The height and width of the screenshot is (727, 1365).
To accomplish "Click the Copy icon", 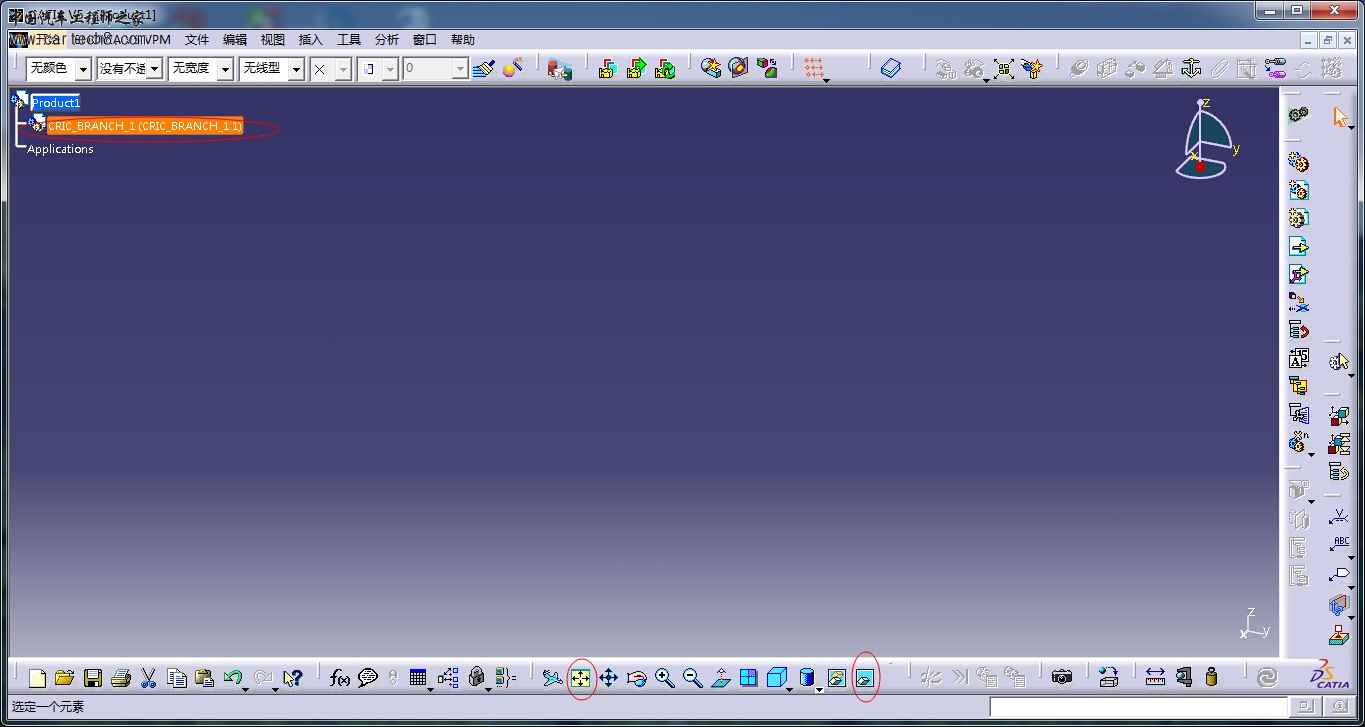I will click(177, 678).
